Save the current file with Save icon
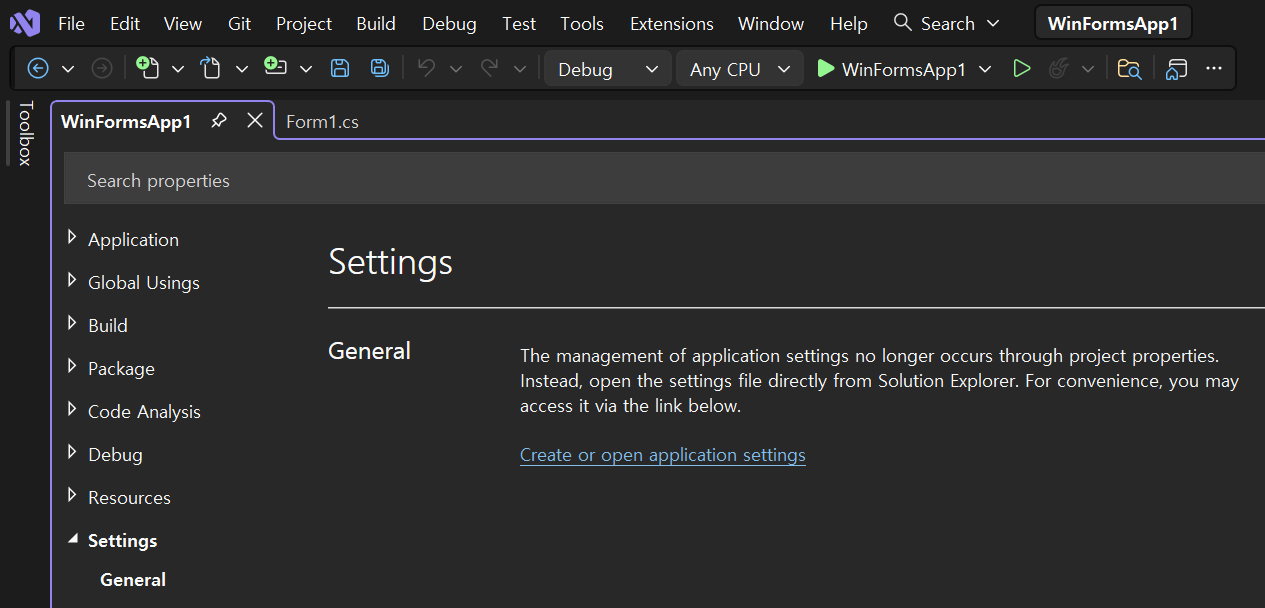This screenshot has height=608, width=1265. pyautogui.click(x=340, y=69)
